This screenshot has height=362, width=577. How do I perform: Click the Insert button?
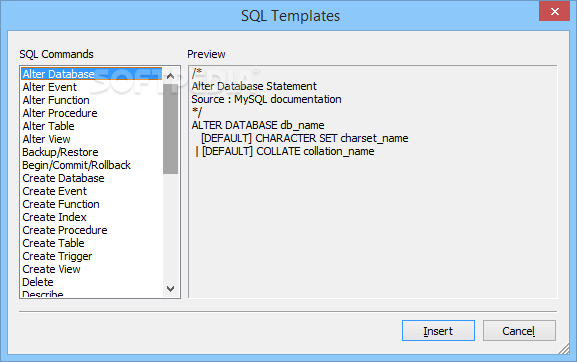point(438,331)
